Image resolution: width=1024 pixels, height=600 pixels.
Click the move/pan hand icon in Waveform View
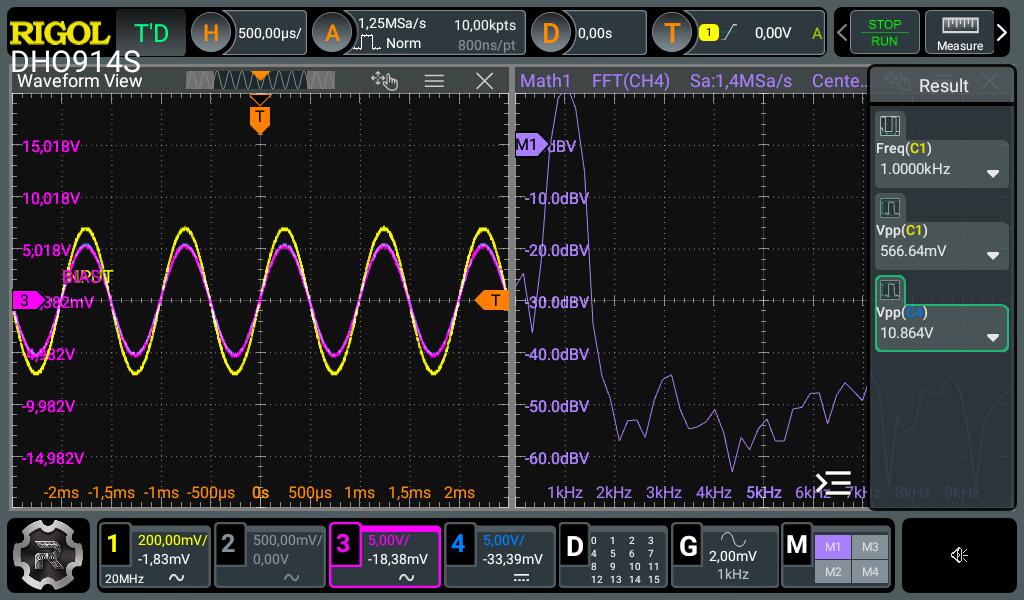[384, 81]
